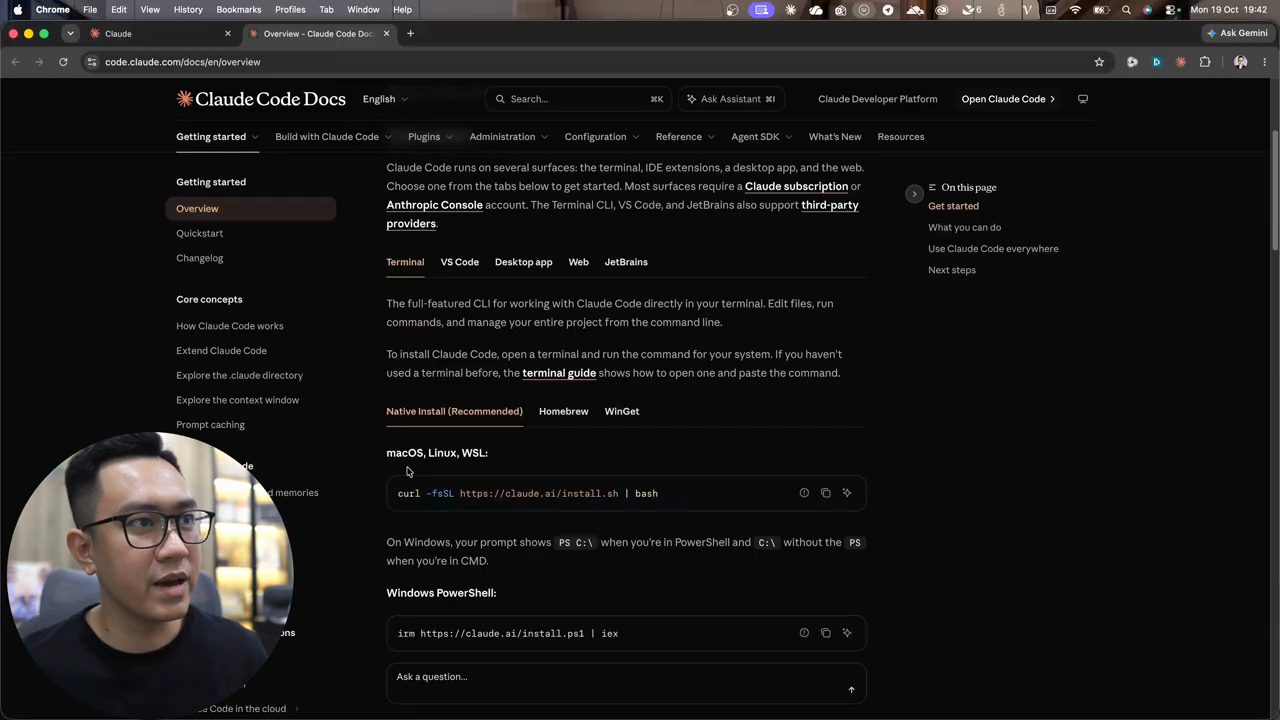Open the Chrome Extensions puzzle icon
The height and width of the screenshot is (720, 1280).
coord(1205,62)
